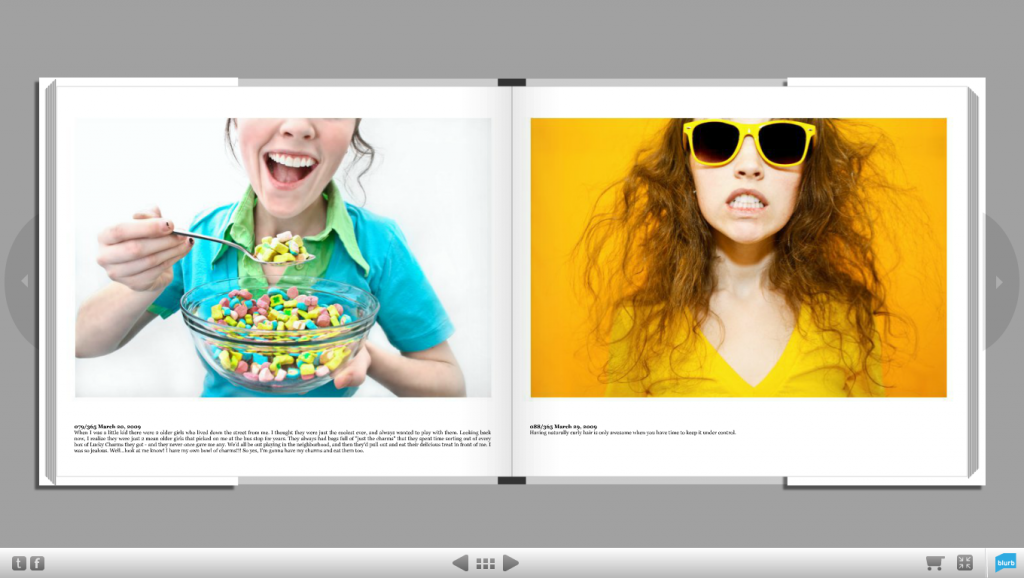Go to previous page using bottom arrow
The width and height of the screenshot is (1024, 578).
click(x=461, y=563)
